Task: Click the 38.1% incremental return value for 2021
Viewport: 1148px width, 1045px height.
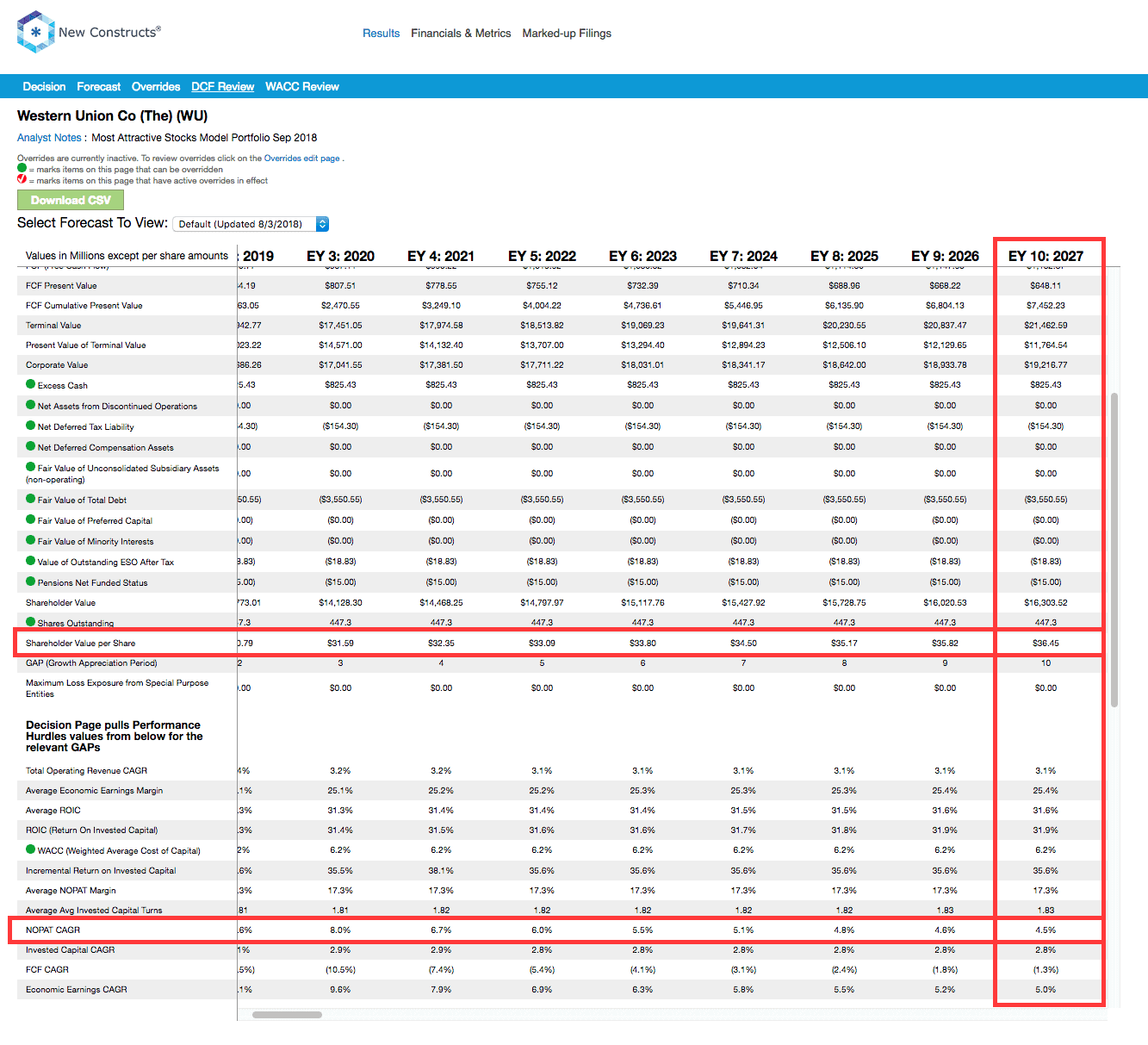Action: pyautogui.click(x=441, y=871)
